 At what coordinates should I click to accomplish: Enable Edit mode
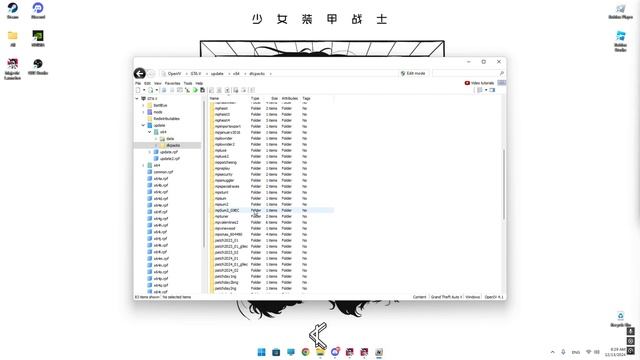[x=413, y=73]
